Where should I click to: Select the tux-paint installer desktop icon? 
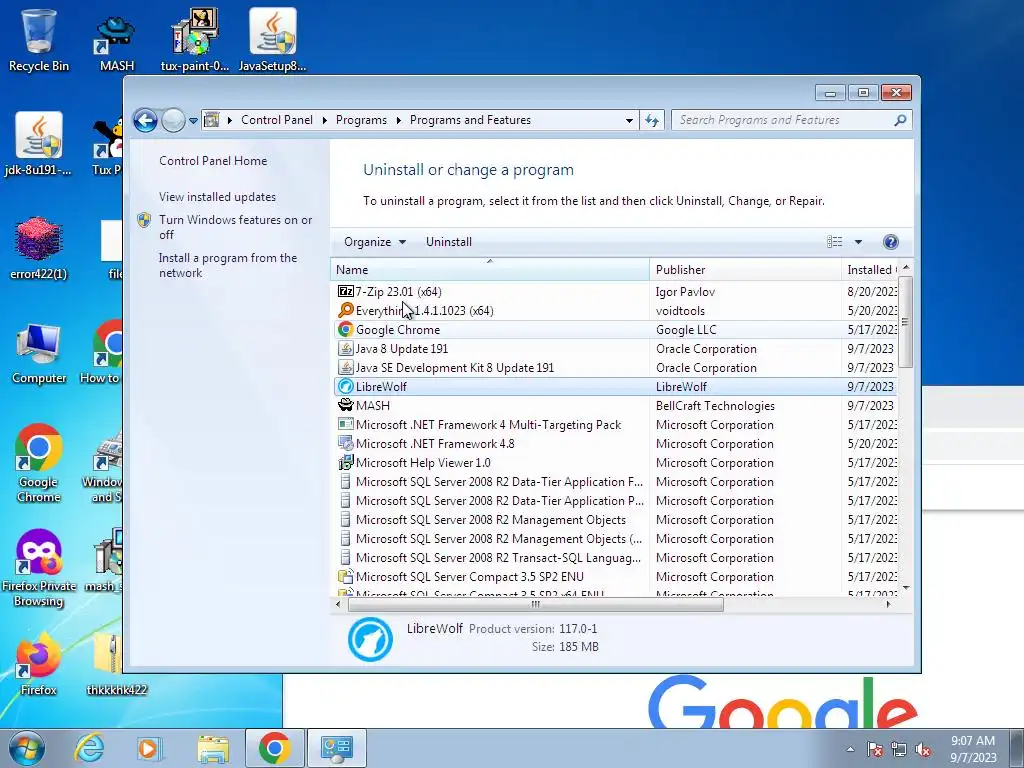[x=195, y=40]
